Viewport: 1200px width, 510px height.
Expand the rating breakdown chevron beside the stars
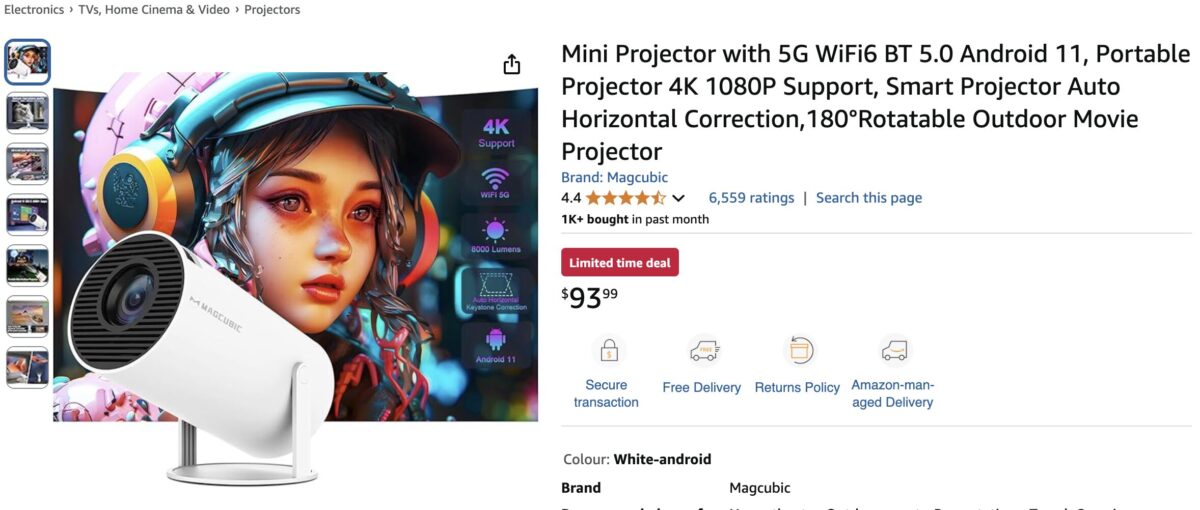tap(679, 198)
